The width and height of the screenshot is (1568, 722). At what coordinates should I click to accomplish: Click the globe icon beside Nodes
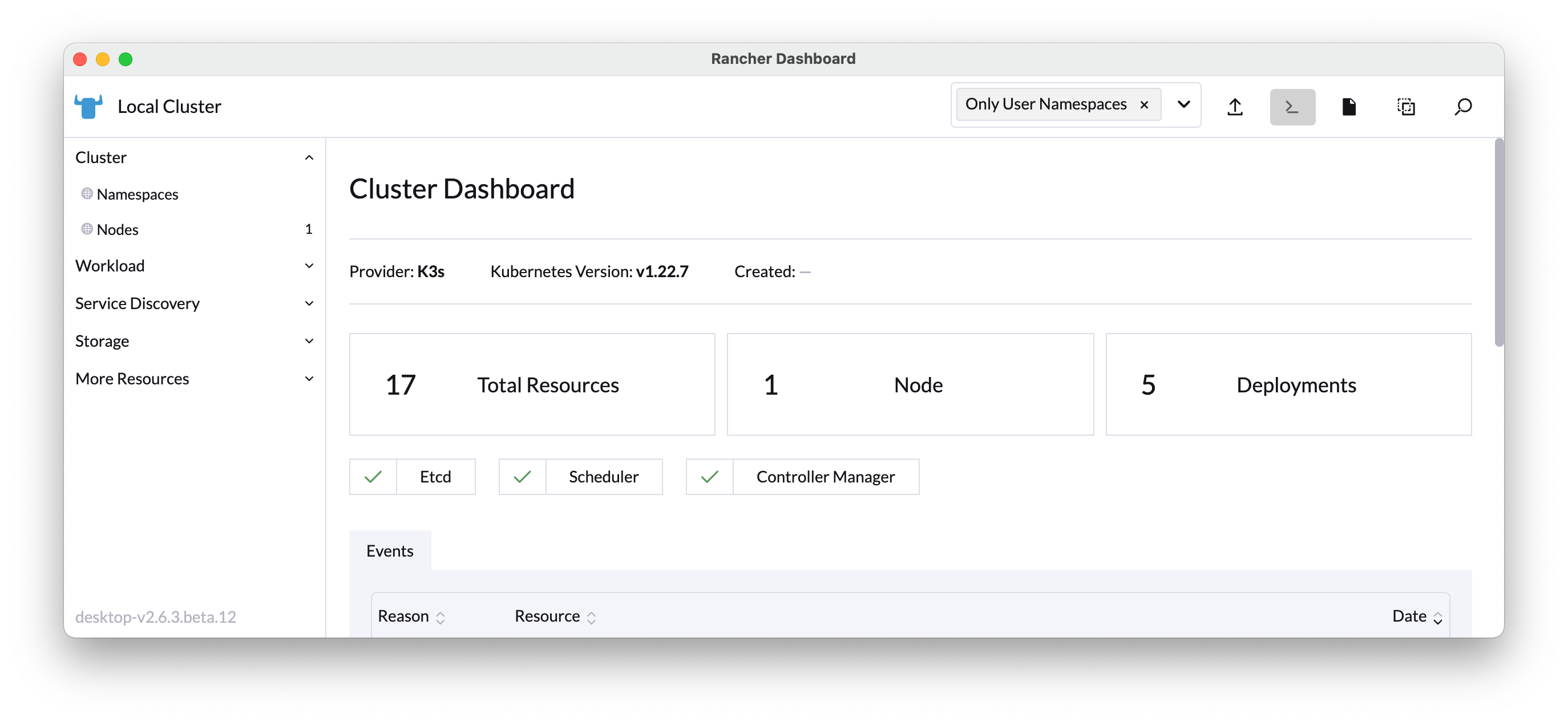click(x=87, y=229)
